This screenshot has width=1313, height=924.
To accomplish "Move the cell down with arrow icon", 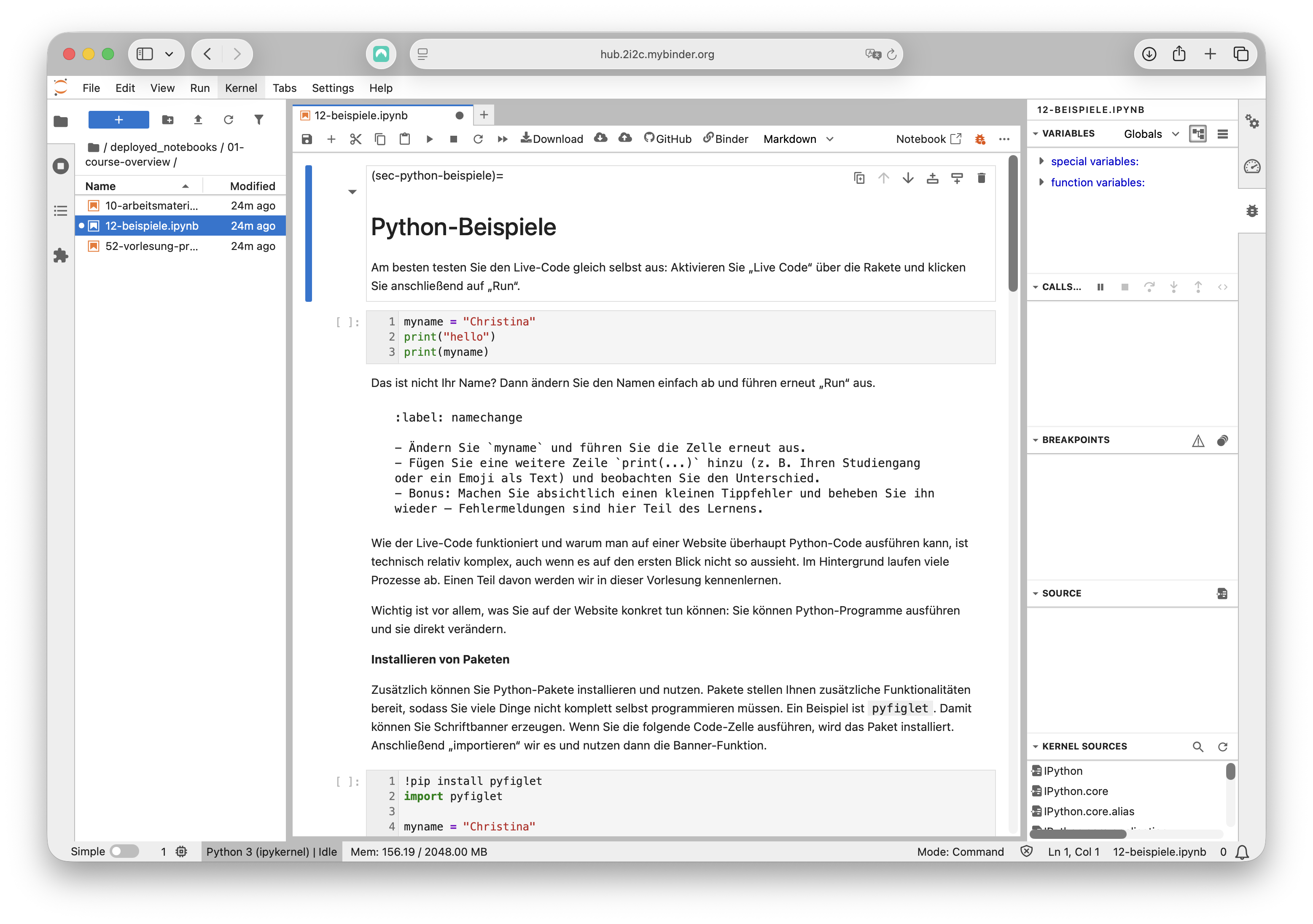I will (x=908, y=178).
